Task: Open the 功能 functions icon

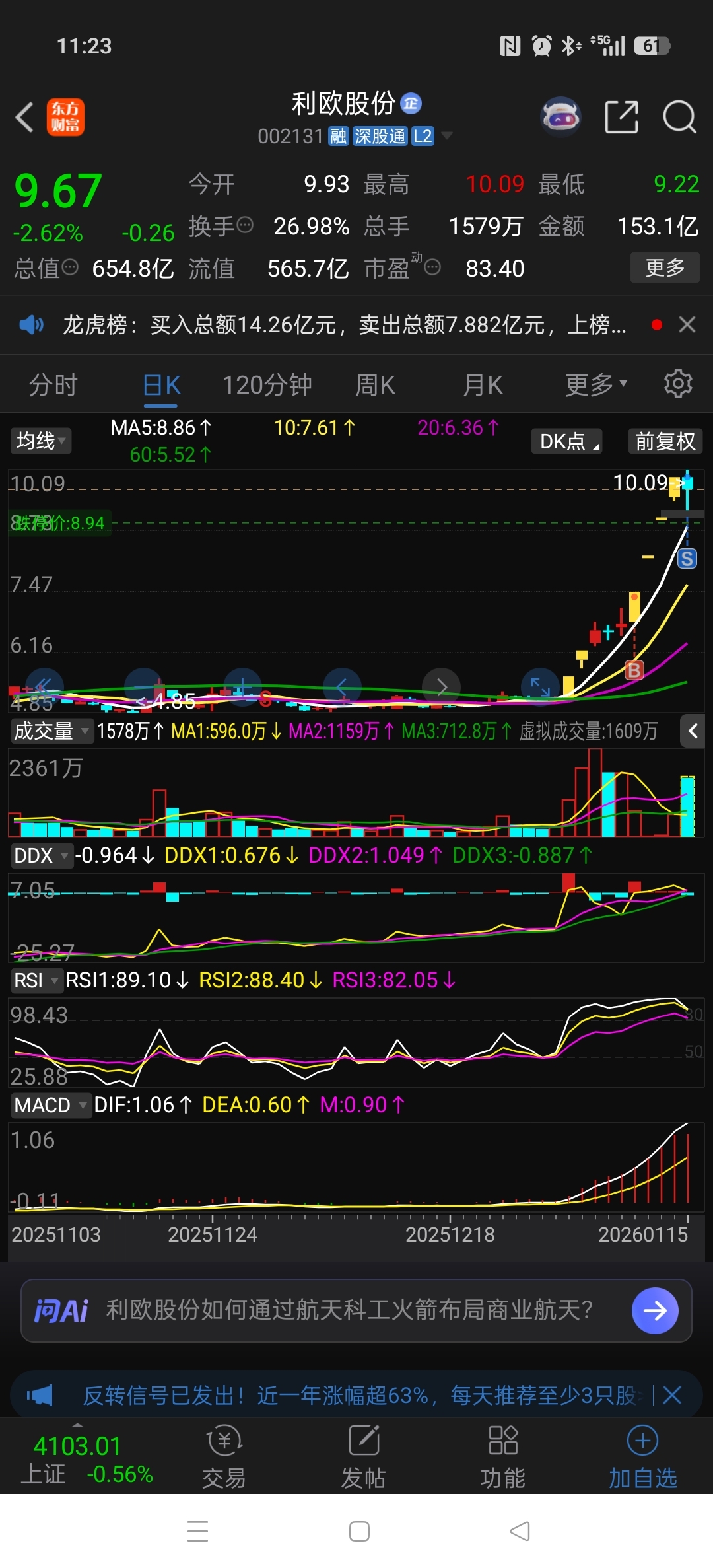Action: click(502, 1458)
